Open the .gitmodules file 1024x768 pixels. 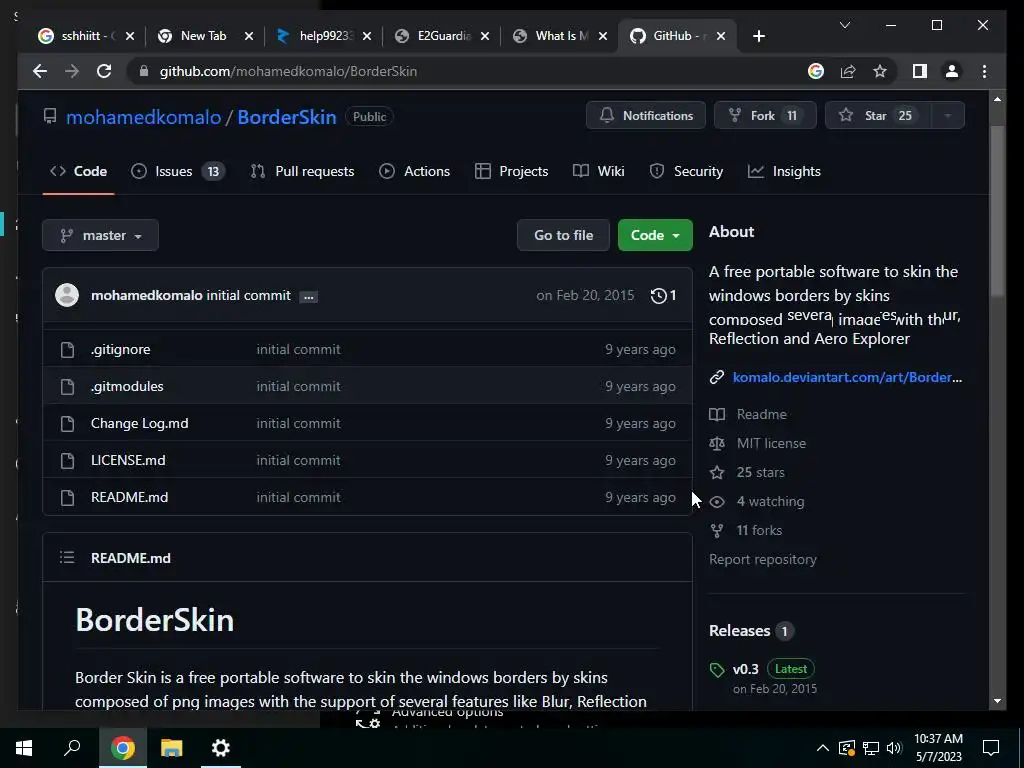pos(127,387)
